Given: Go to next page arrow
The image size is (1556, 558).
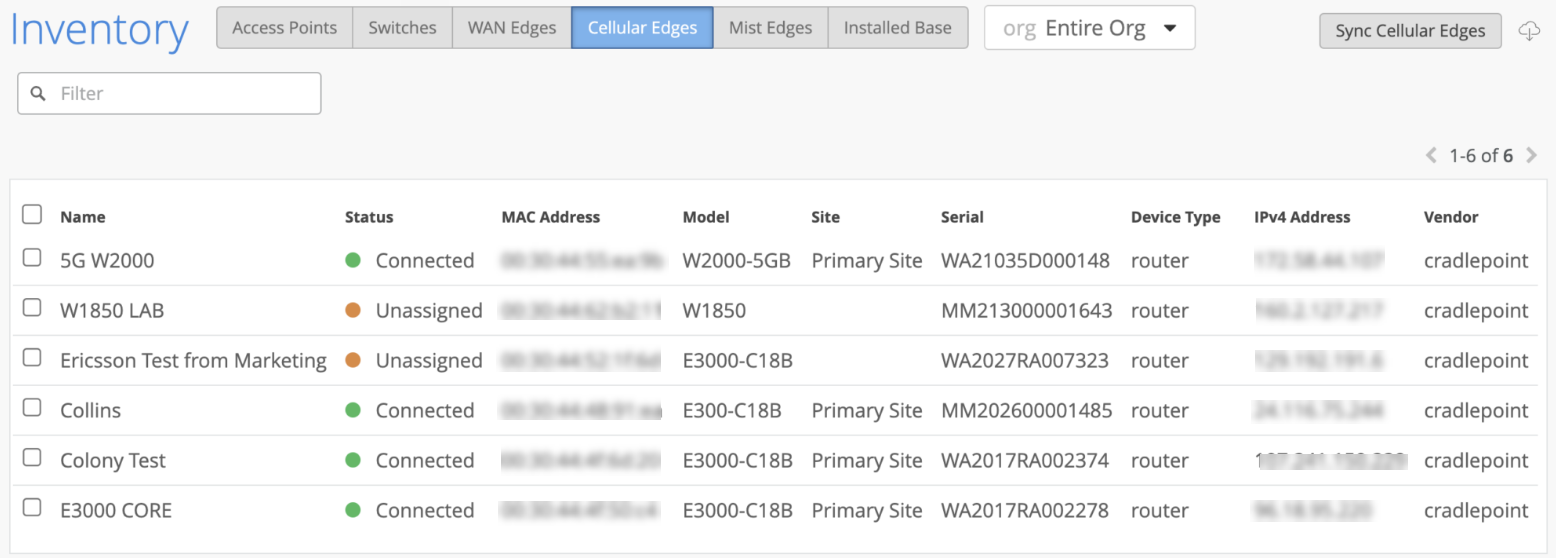Looking at the screenshot, I should pyautogui.click(x=1531, y=155).
